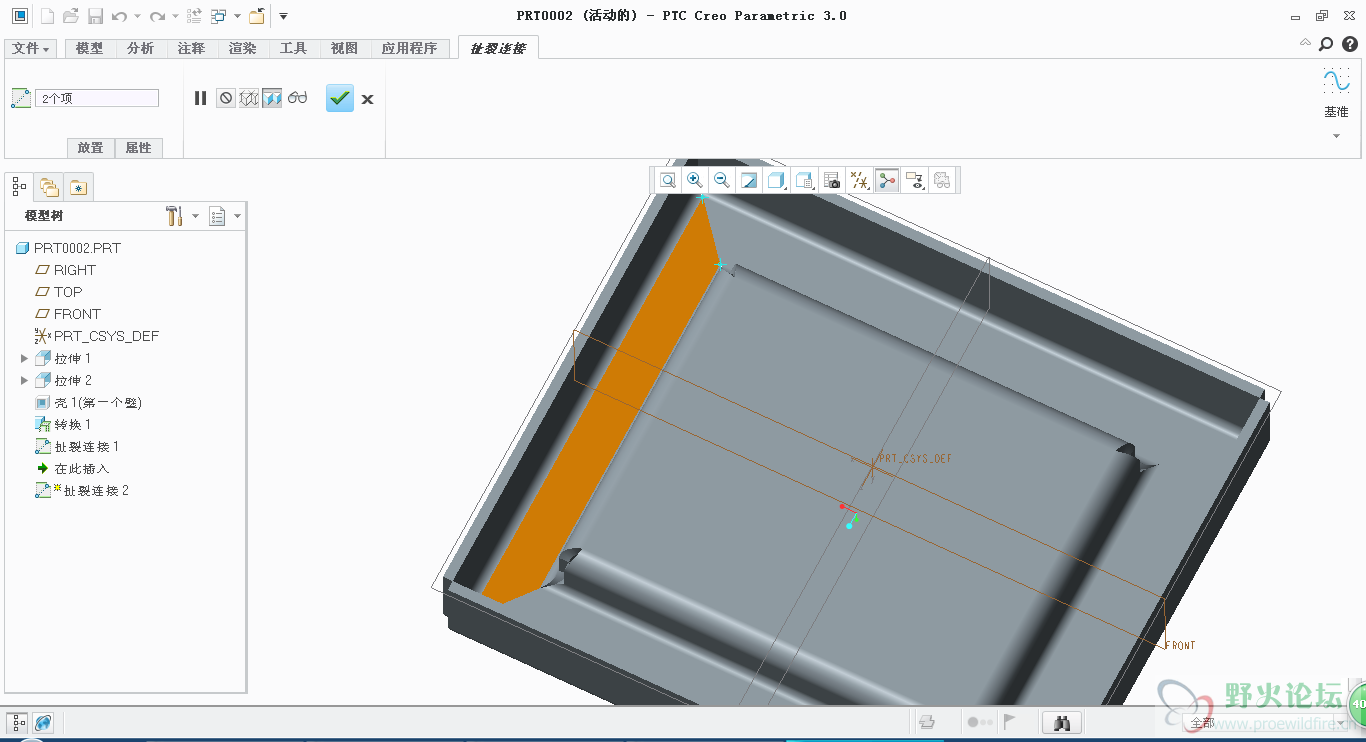The image size is (1366, 742).
Task: Toggle Unattached preview mode
Action: pos(249,98)
